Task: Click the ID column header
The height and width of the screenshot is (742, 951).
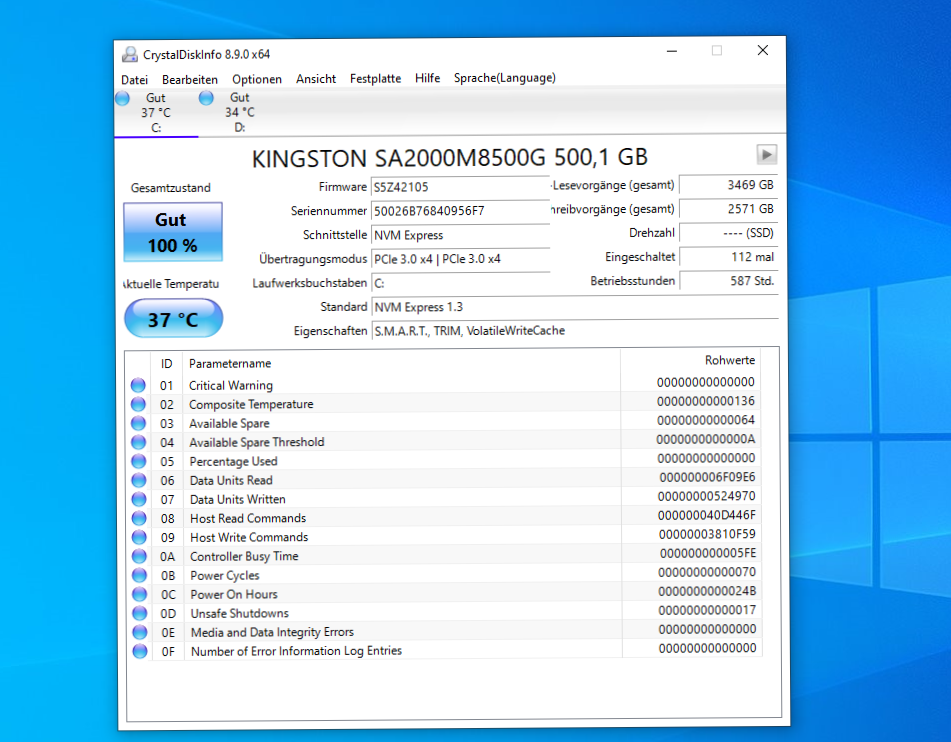Action: coord(166,363)
